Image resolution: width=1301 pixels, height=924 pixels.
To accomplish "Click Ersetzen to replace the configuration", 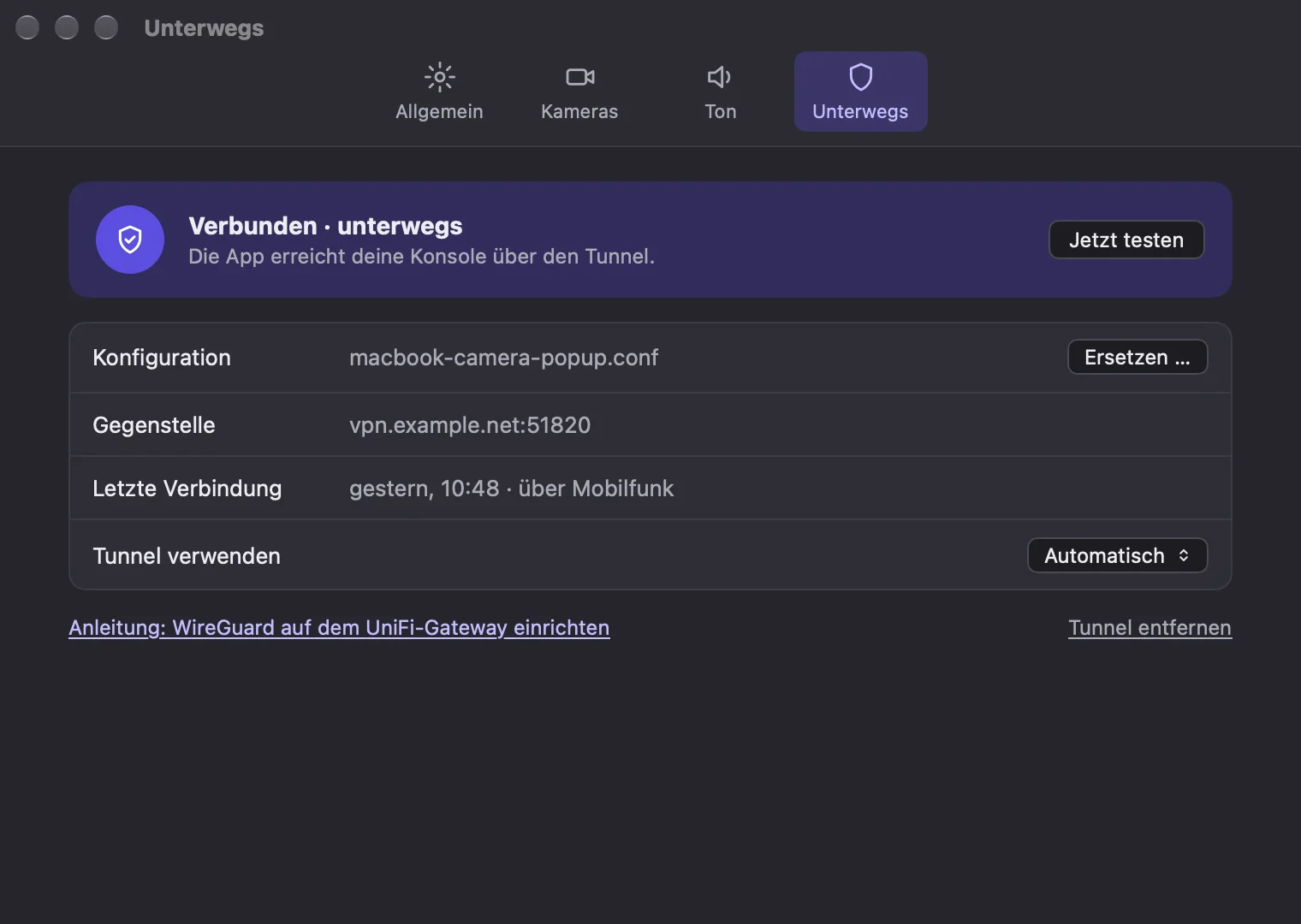I will 1138,357.
